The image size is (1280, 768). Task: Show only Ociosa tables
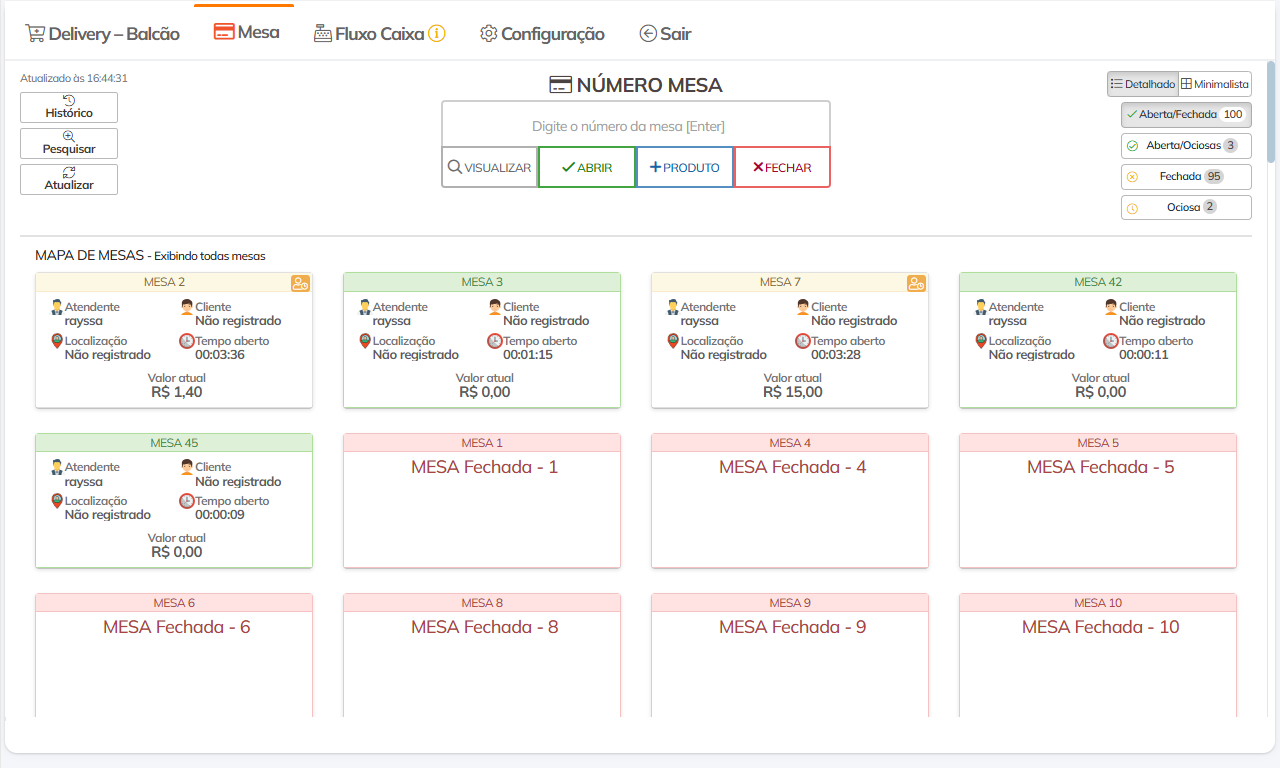[1185, 208]
